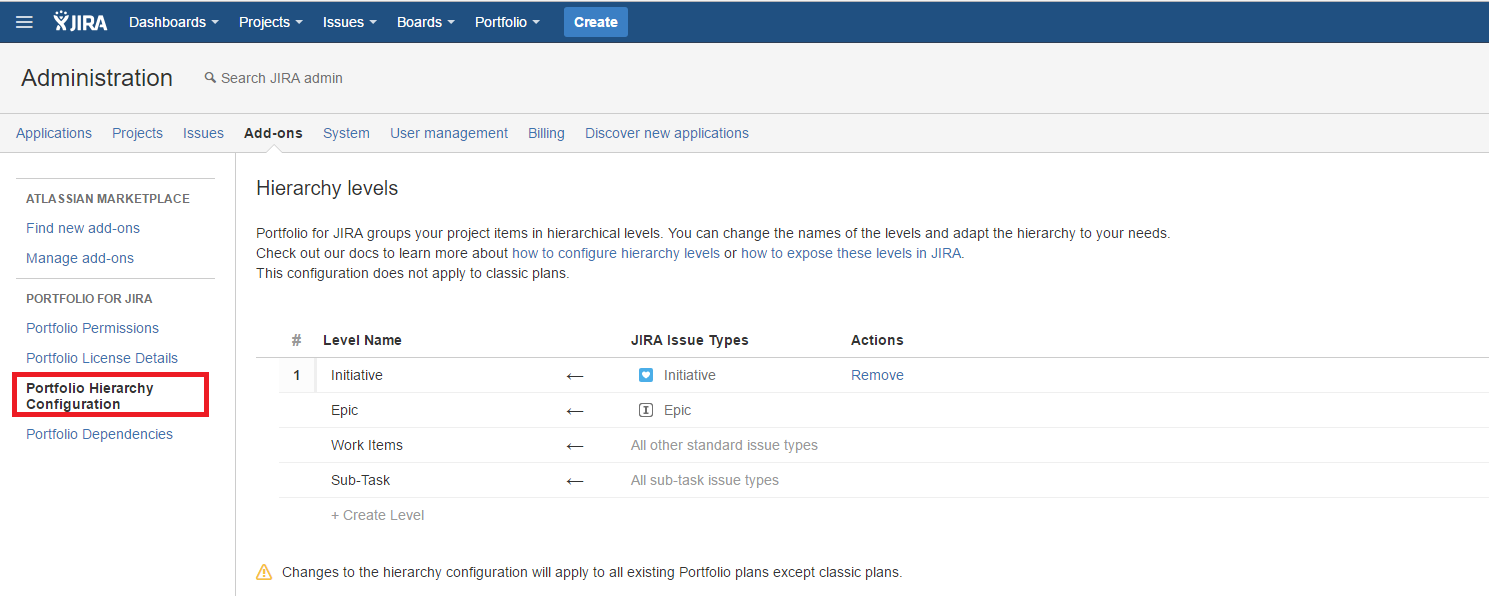Viewport: 1489px width, 596px height.
Task: Click the Epic issue type icon
Action: pos(646,410)
